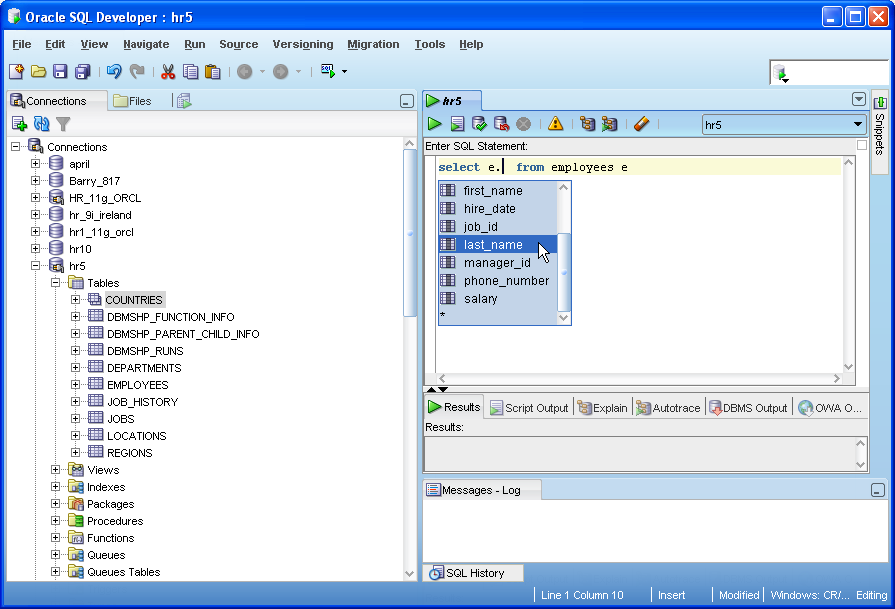Open the Migration menu

(x=373, y=44)
